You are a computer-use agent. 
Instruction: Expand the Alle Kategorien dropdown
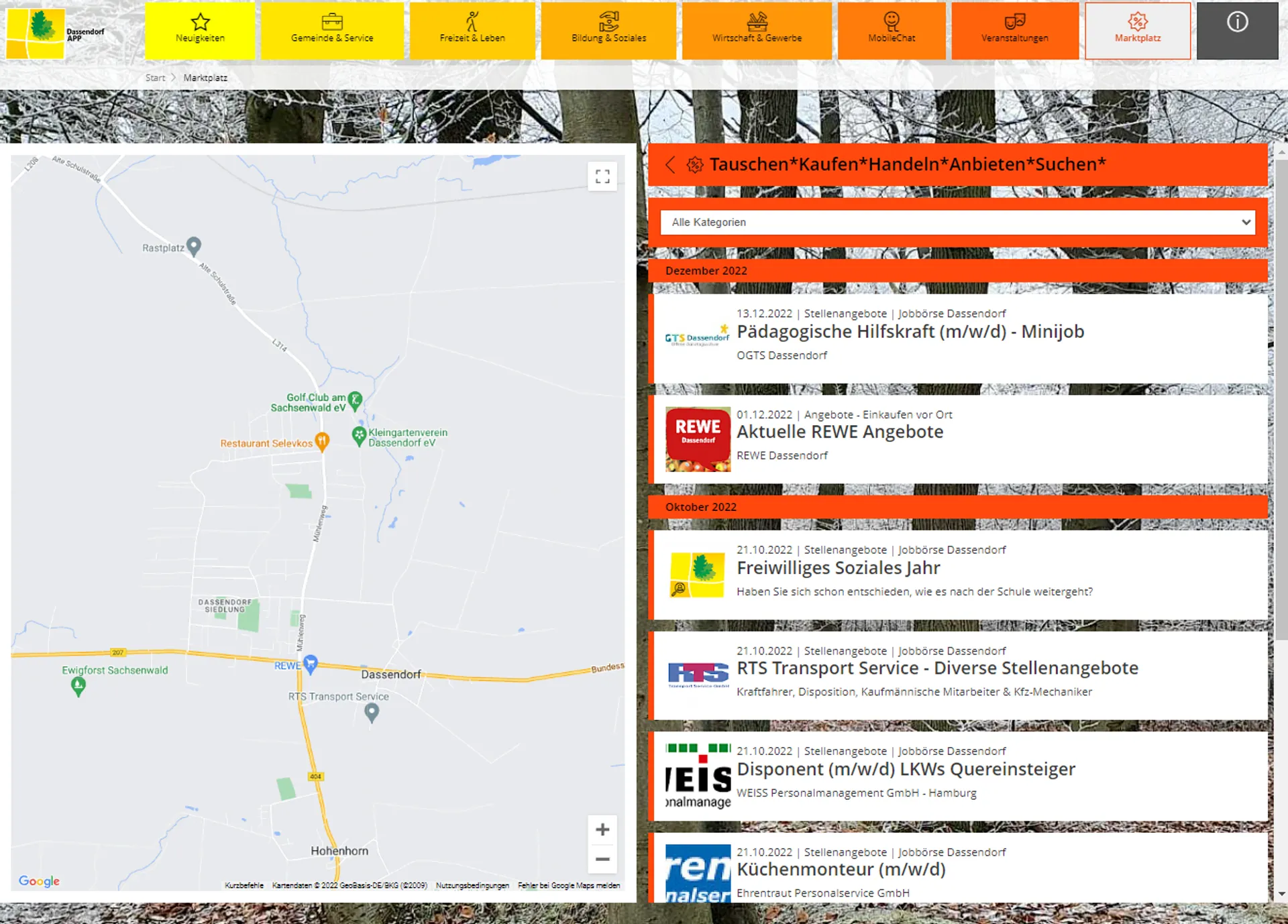958,223
